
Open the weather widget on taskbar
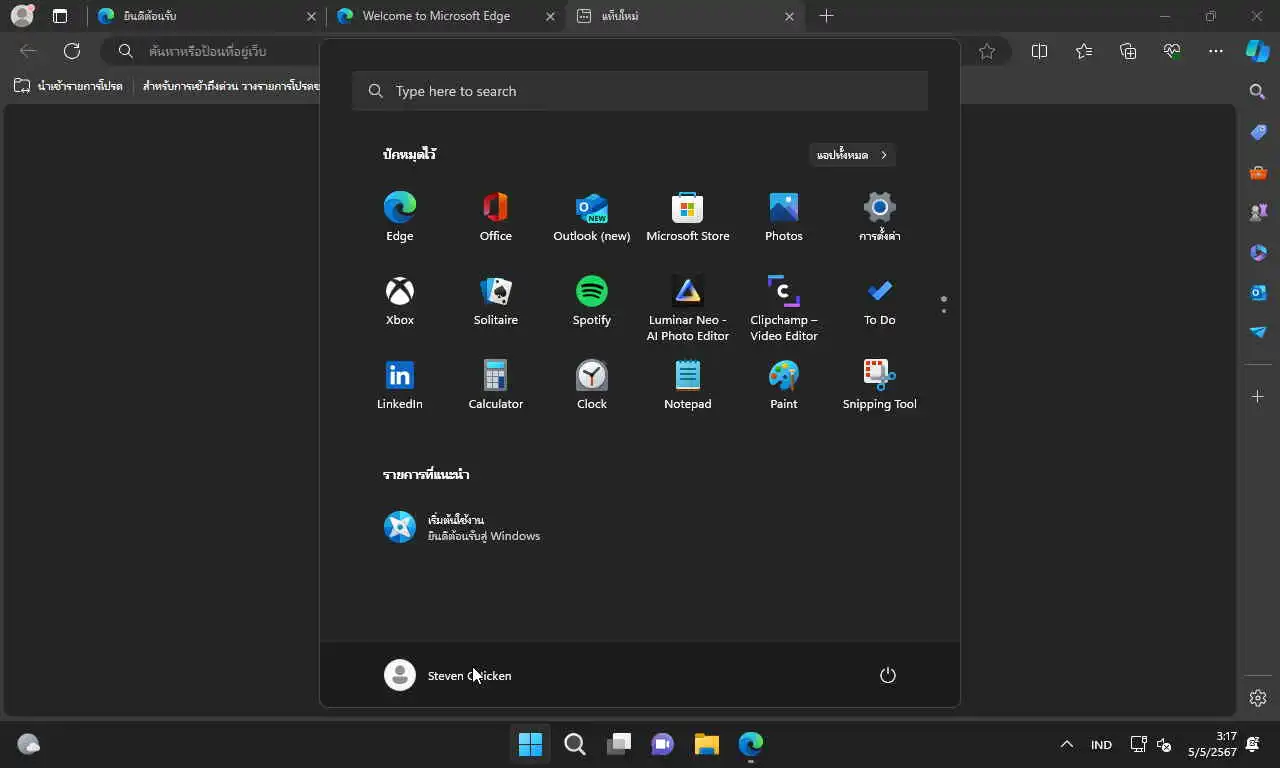pyautogui.click(x=28, y=744)
